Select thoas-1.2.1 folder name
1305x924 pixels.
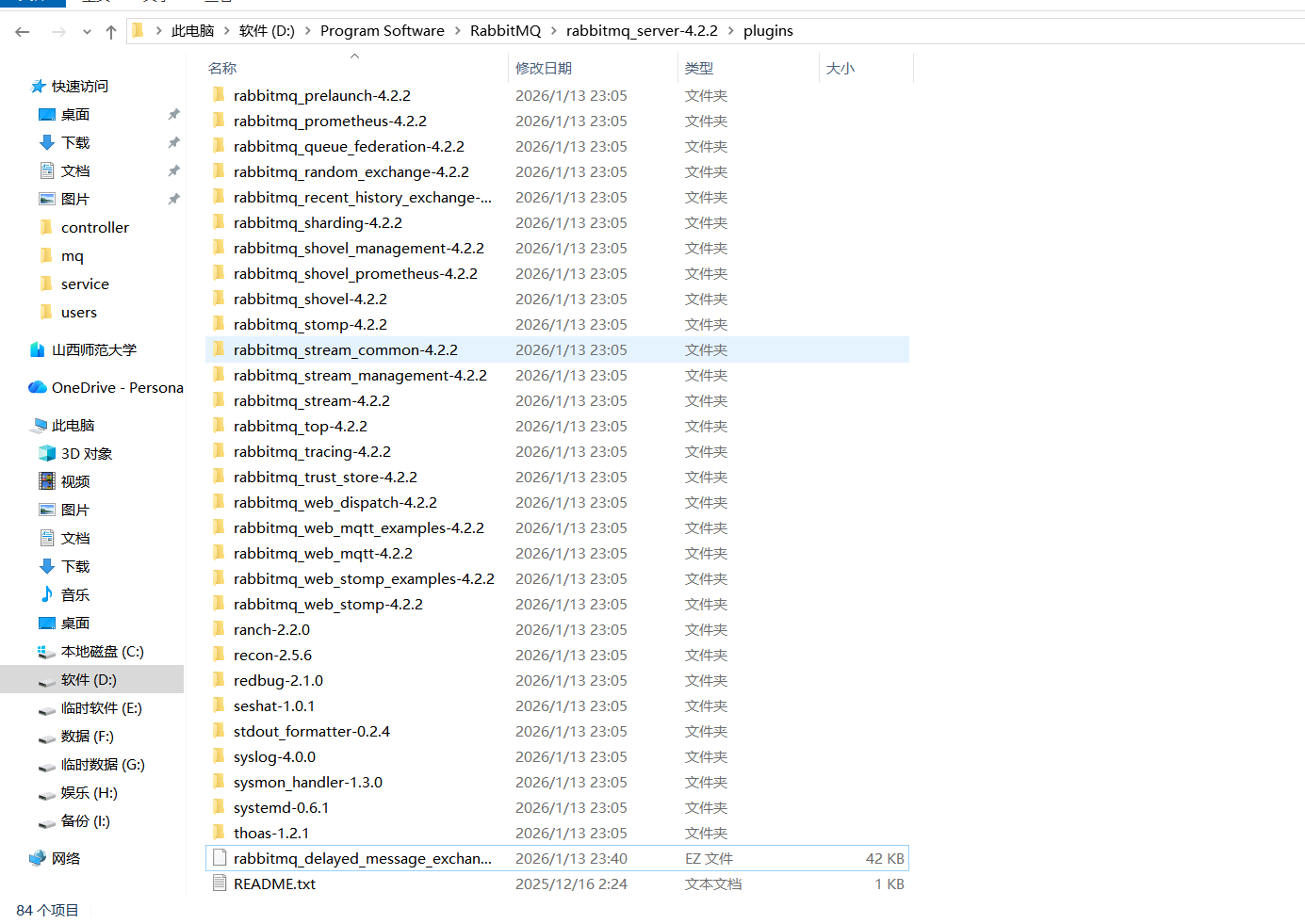[x=271, y=834]
